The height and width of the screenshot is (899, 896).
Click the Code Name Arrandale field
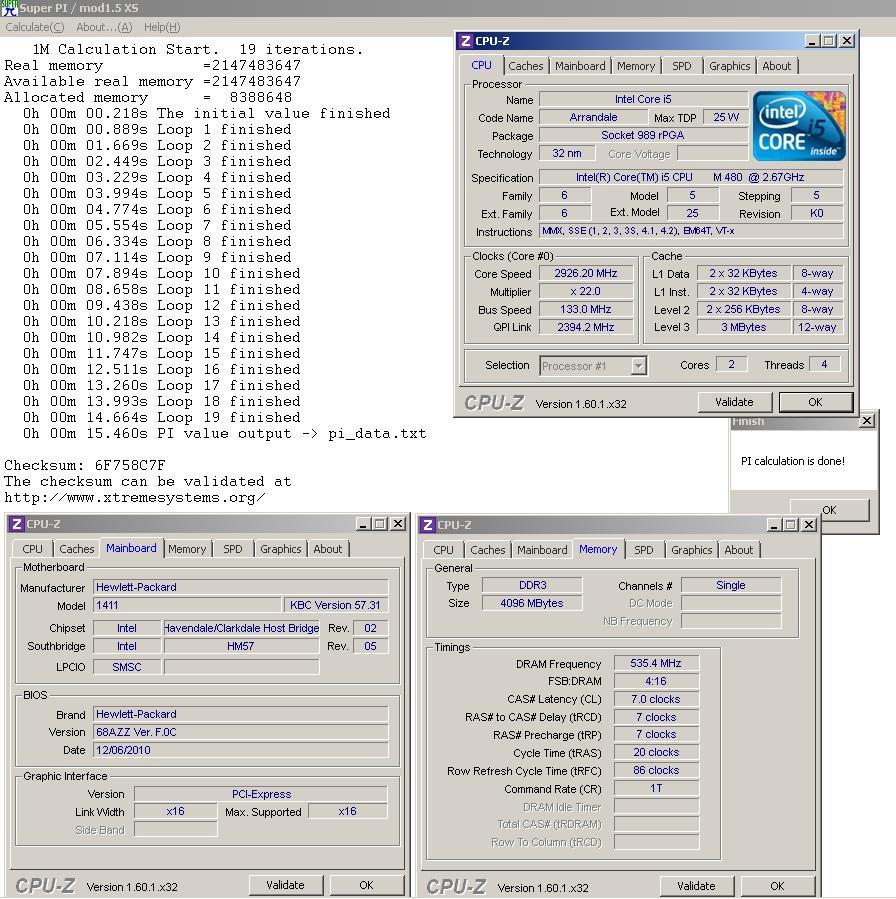coord(593,117)
